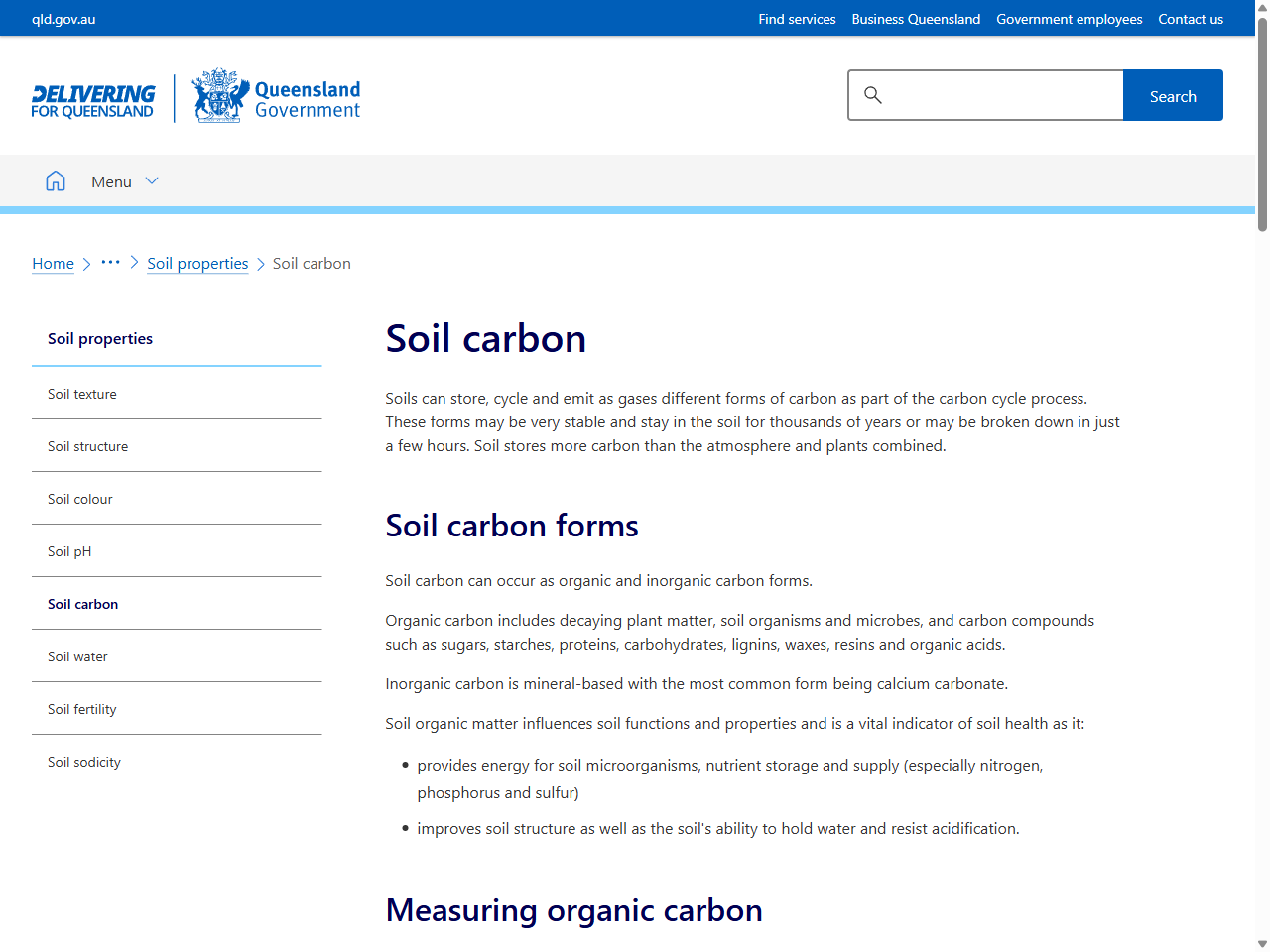Click the magnifying glass search icon
Screen dimensions: 1270x952
(873, 95)
